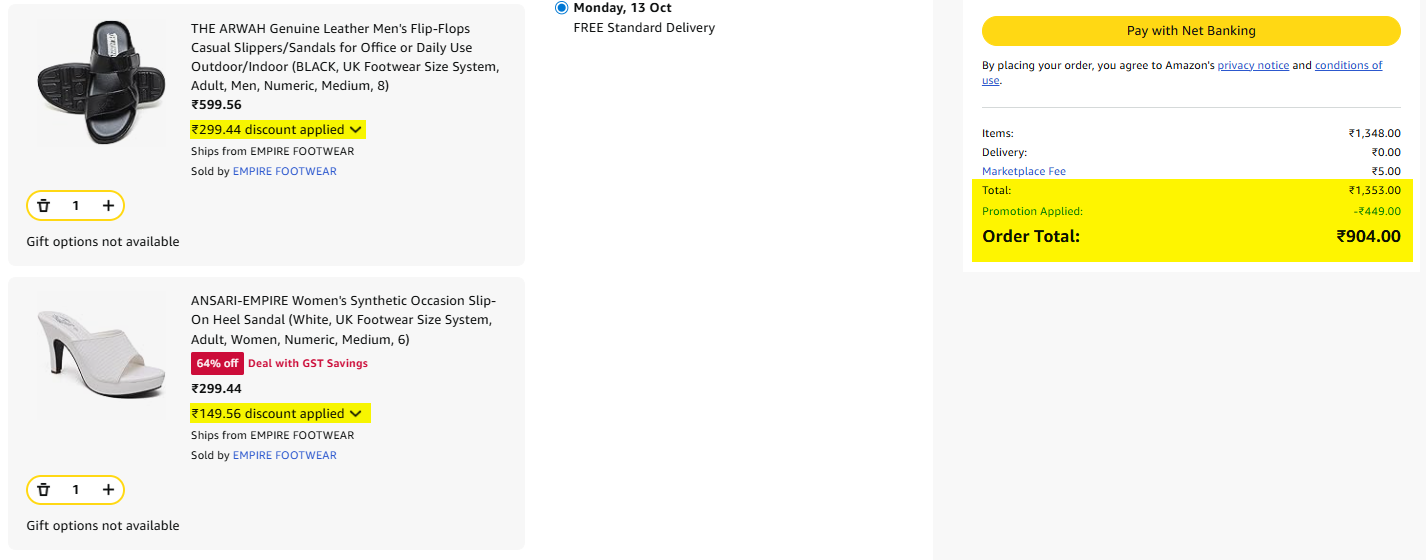Increase quantity of ARWAH leather flip-flops
The height and width of the screenshot is (560, 1426).
point(108,206)
